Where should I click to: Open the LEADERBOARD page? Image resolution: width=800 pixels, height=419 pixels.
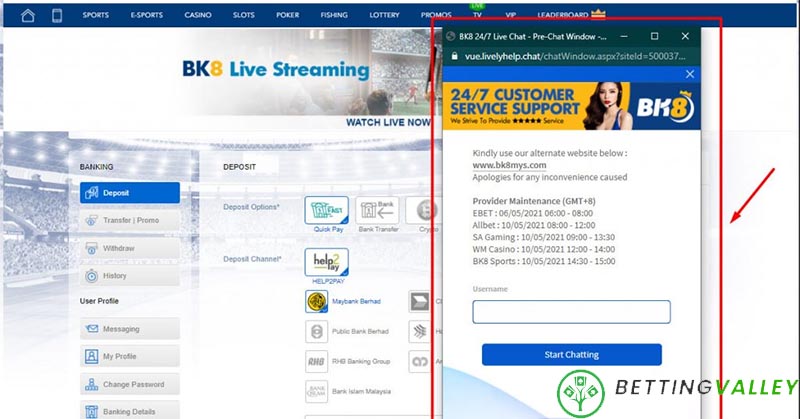click(563, 15)
